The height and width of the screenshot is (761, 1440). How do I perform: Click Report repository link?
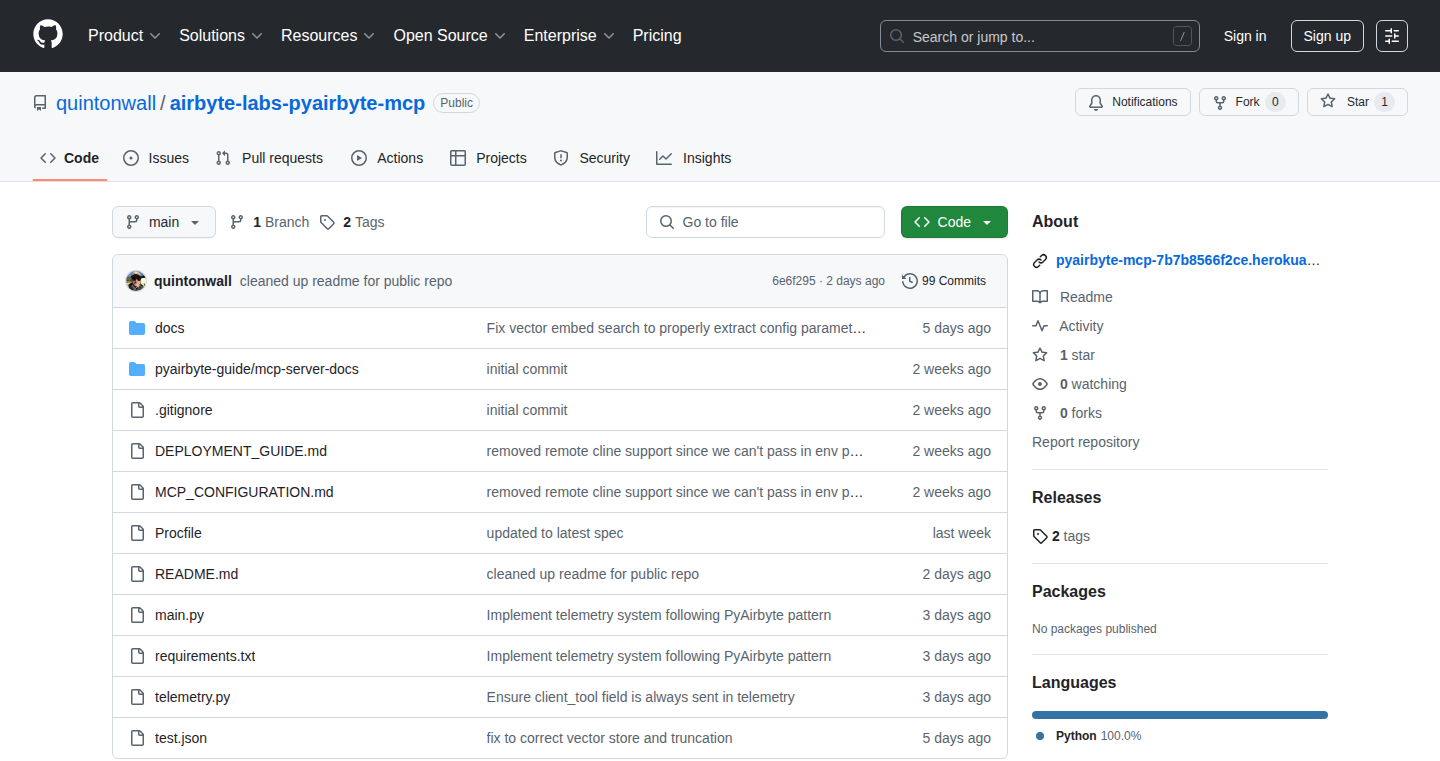tap(1085, 442)
